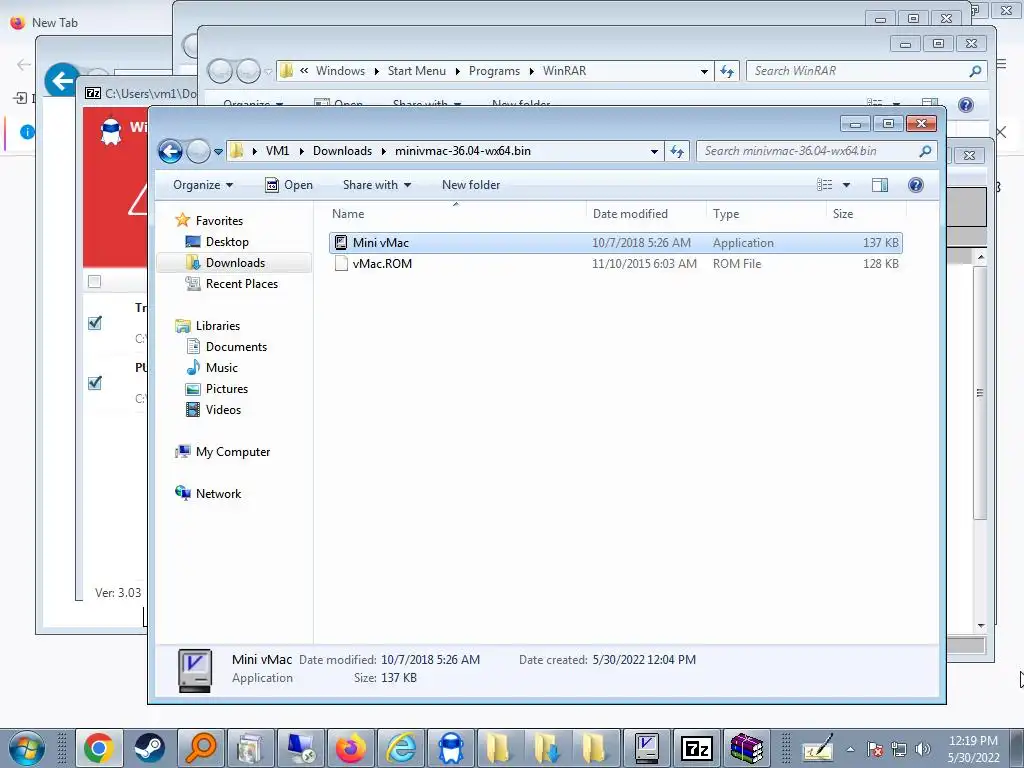Toggle the second checked checkbox in installer window
The image size is (1024, 768).
pyautogui.click(x=95, y=383)
